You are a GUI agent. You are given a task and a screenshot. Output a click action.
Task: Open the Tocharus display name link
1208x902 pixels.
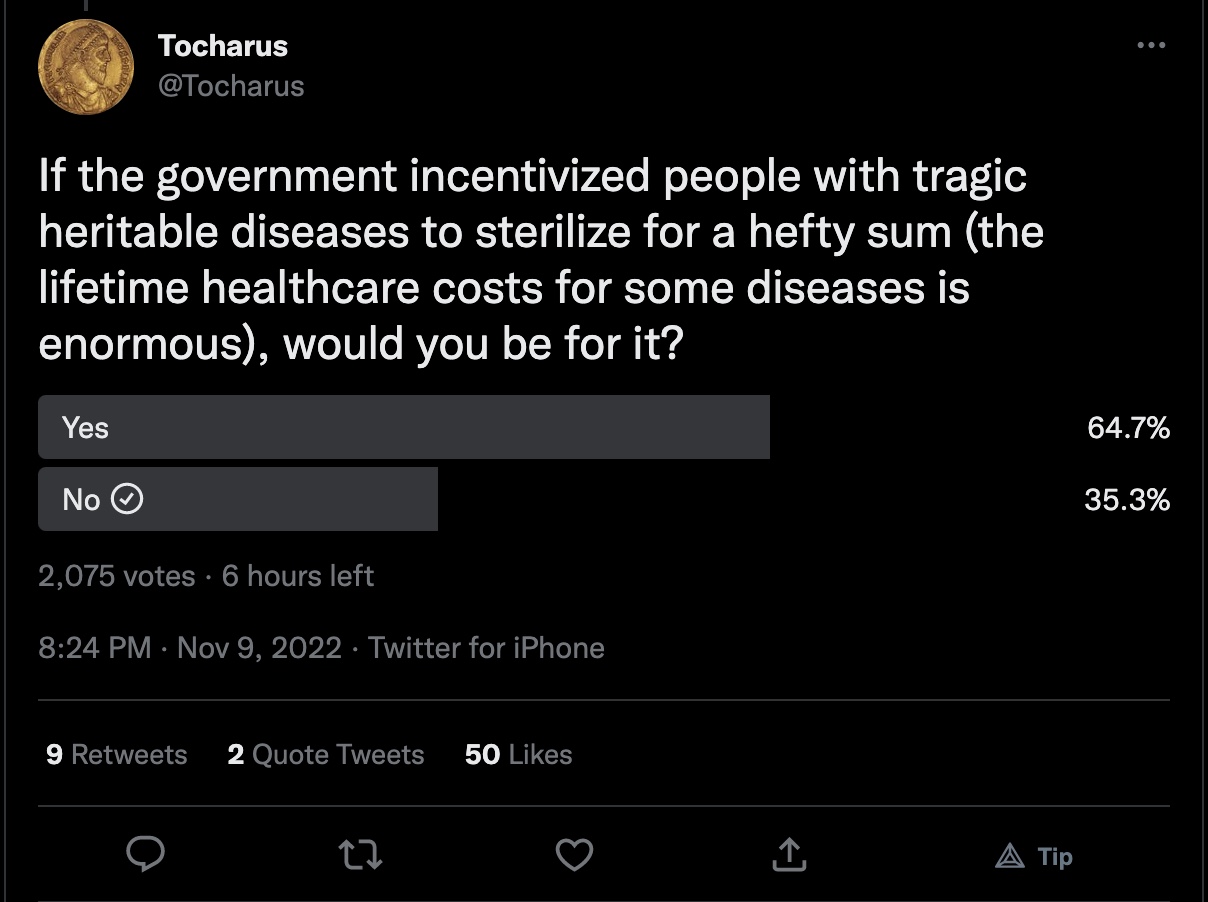(x=222, y=46)
